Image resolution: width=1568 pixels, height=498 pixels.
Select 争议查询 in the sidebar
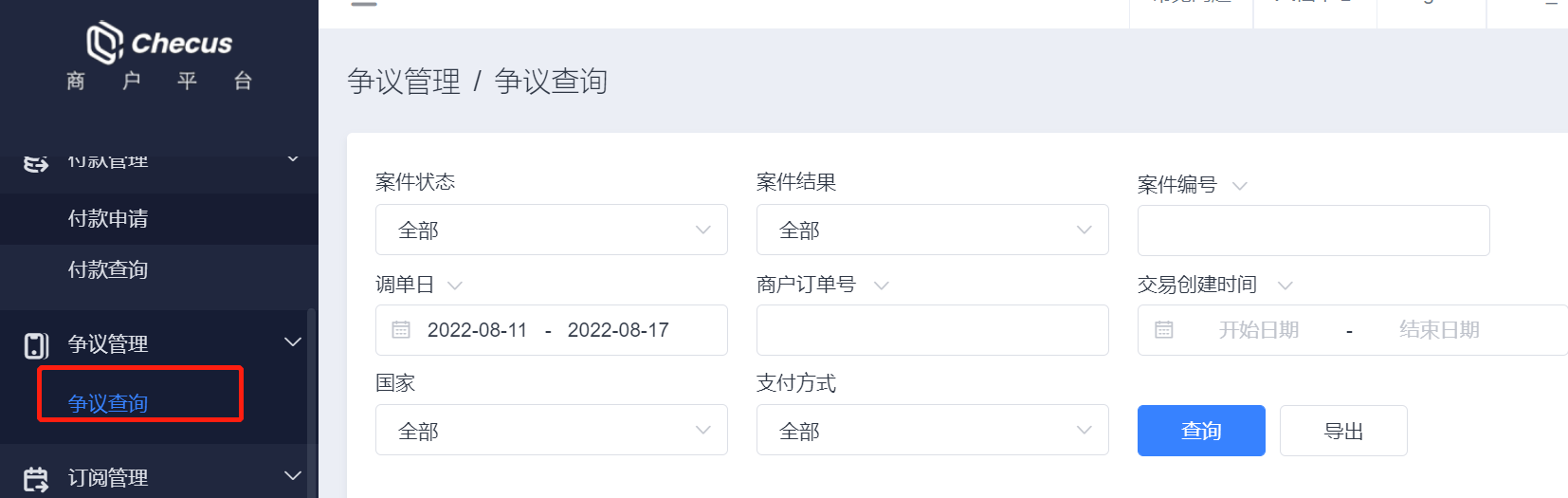coord(108,403)
